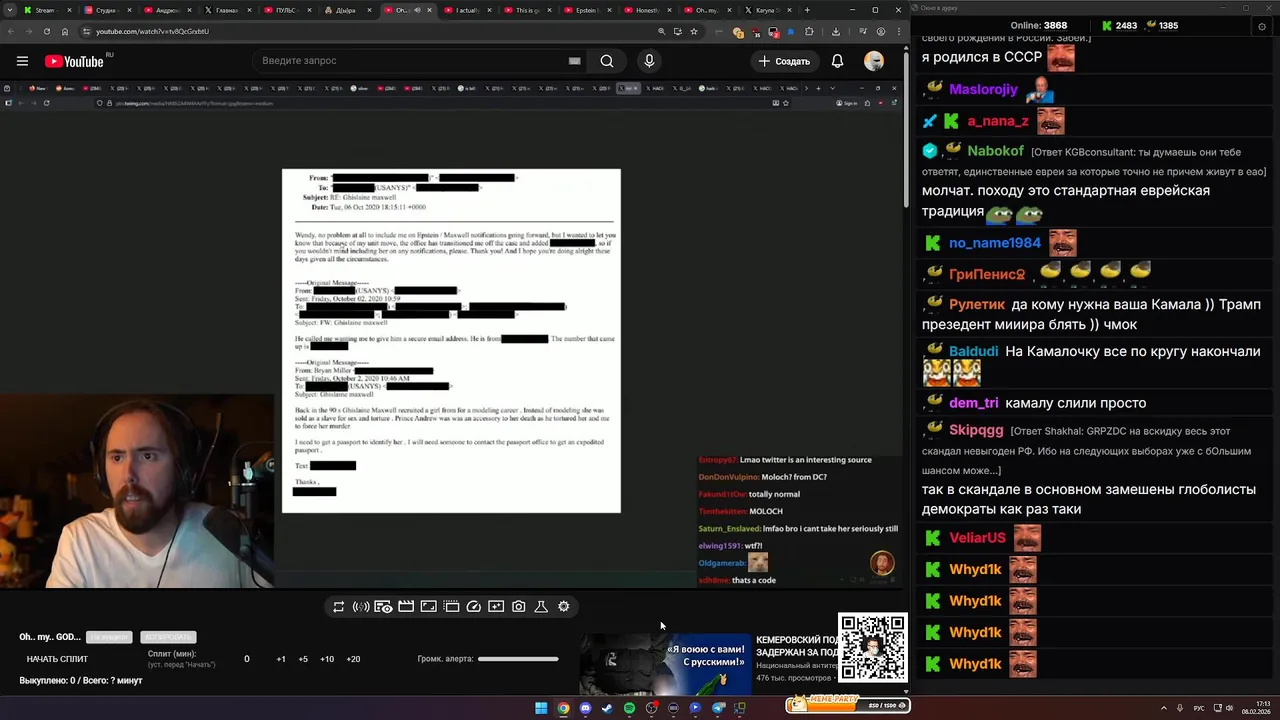Click the screen-frame icon in player toolbar

(x=428, y=607)
